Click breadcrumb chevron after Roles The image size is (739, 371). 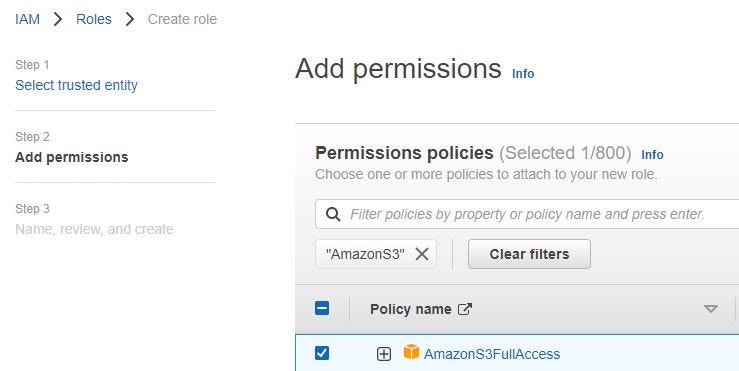(x=130, y=19)
